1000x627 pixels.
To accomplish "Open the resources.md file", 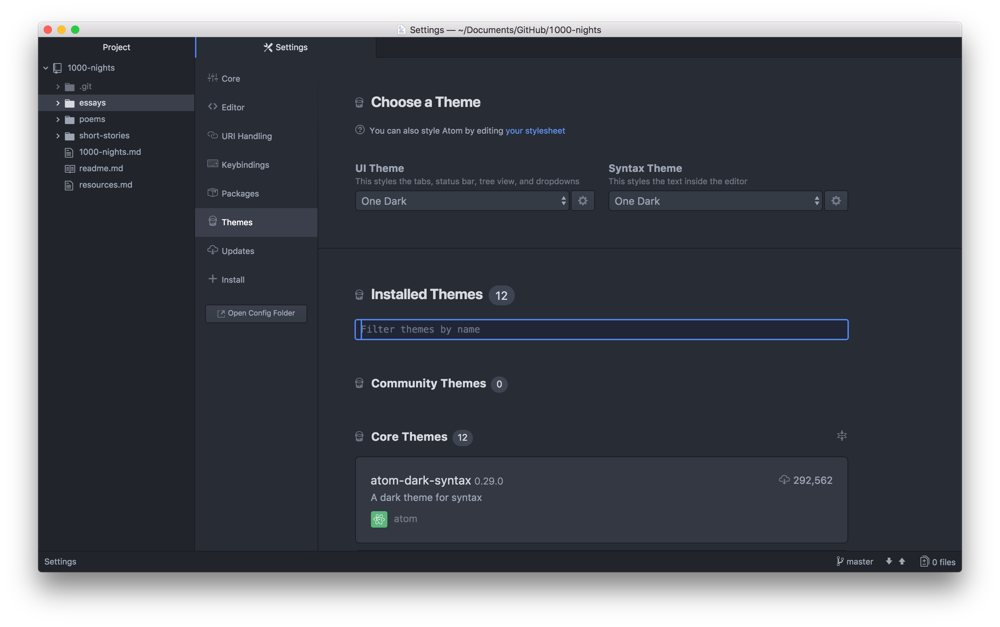I will tap(105, 185).
